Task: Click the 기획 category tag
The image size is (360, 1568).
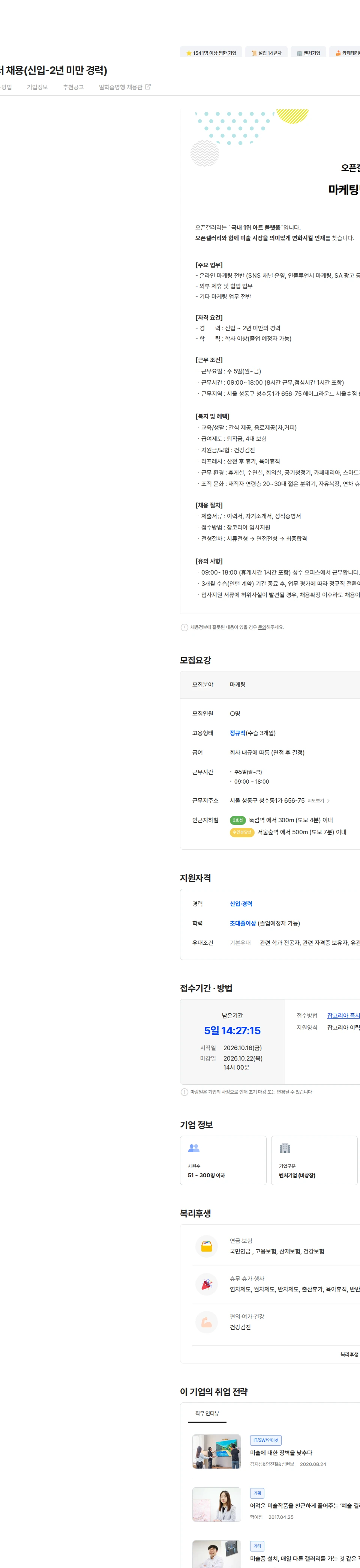Action: coord(257,1493)
